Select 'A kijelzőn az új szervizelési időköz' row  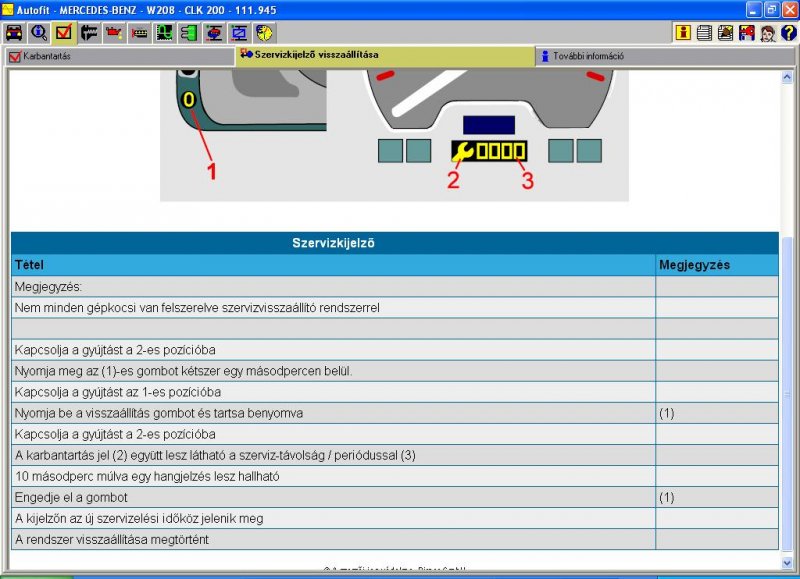pyautogui.click(x=395, y=518)
